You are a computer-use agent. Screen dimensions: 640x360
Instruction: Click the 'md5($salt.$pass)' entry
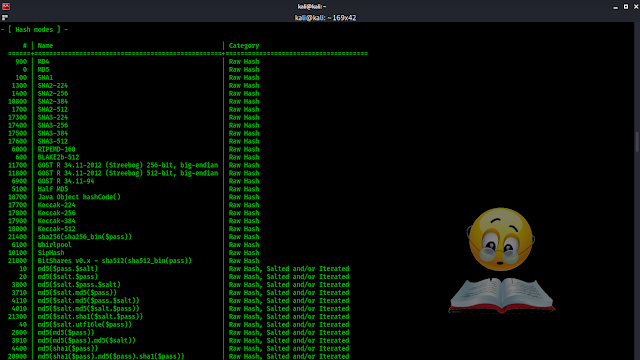point(68,276)
